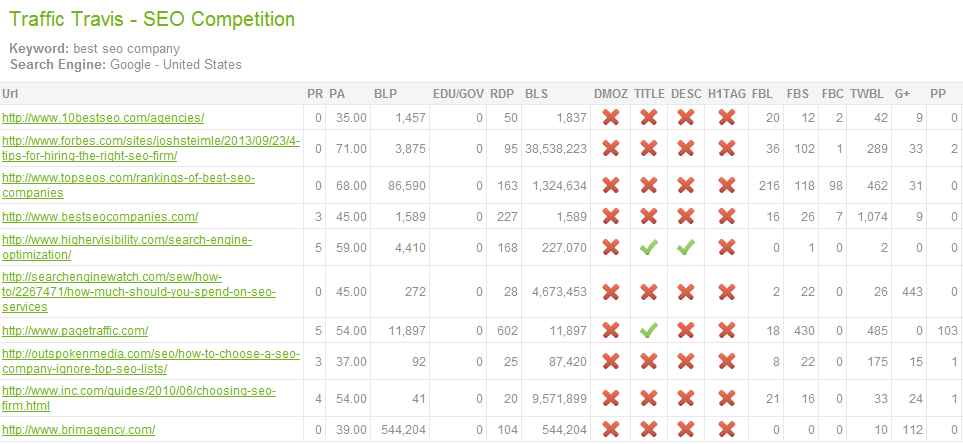Click the DESC red cross for 10bestseo.com
This screenshot has width=963, height=444.
(686, 117)
